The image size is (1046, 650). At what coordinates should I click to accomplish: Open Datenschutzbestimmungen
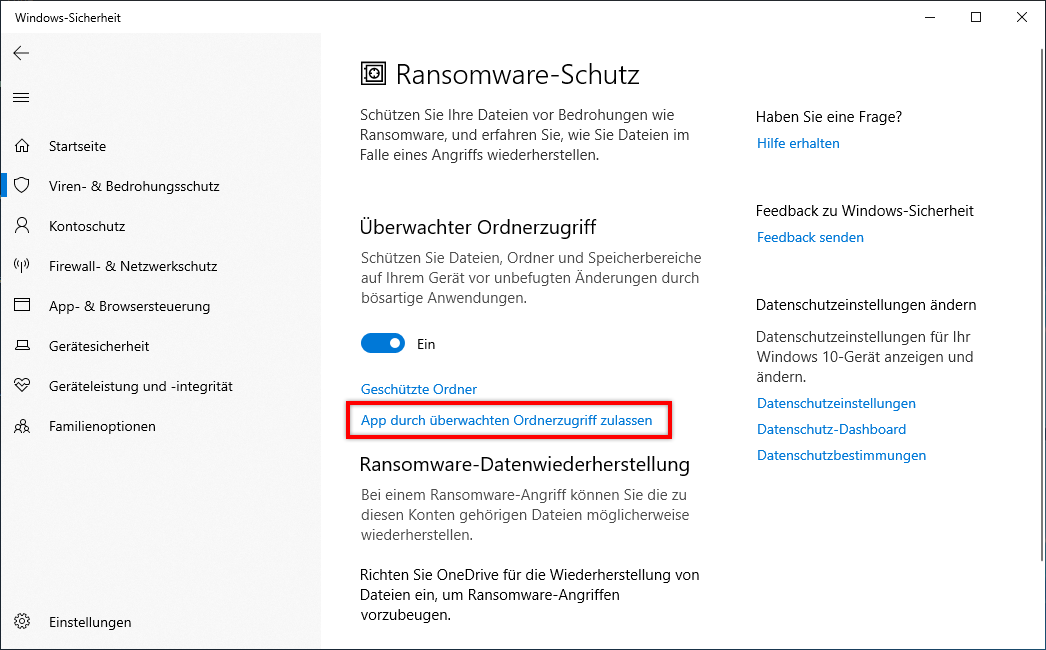tap(841, 455)
